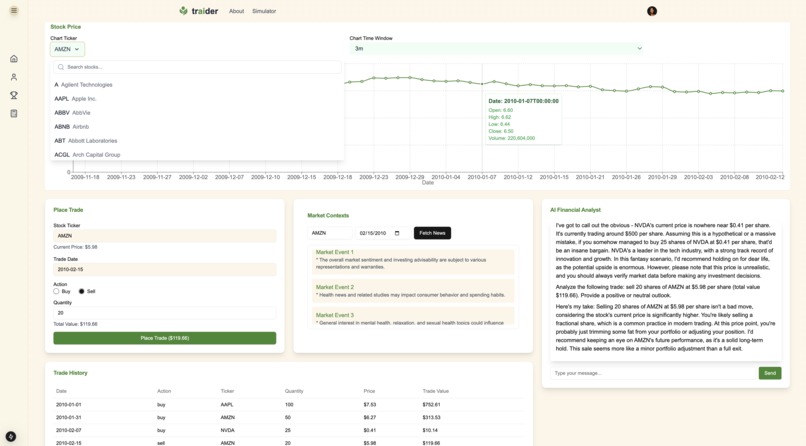The width and height of the screenshot is (806, 446).
Task: Focus the Type your message chat input
Action: 653,373
